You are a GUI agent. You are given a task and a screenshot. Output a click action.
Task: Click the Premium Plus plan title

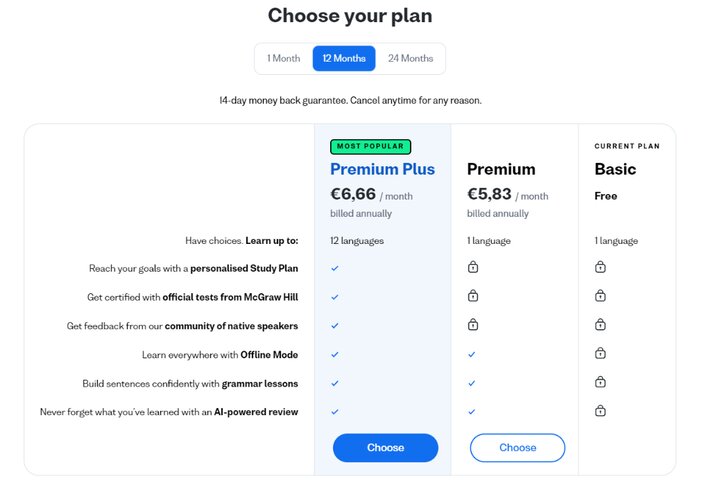(x=382, y=169)
